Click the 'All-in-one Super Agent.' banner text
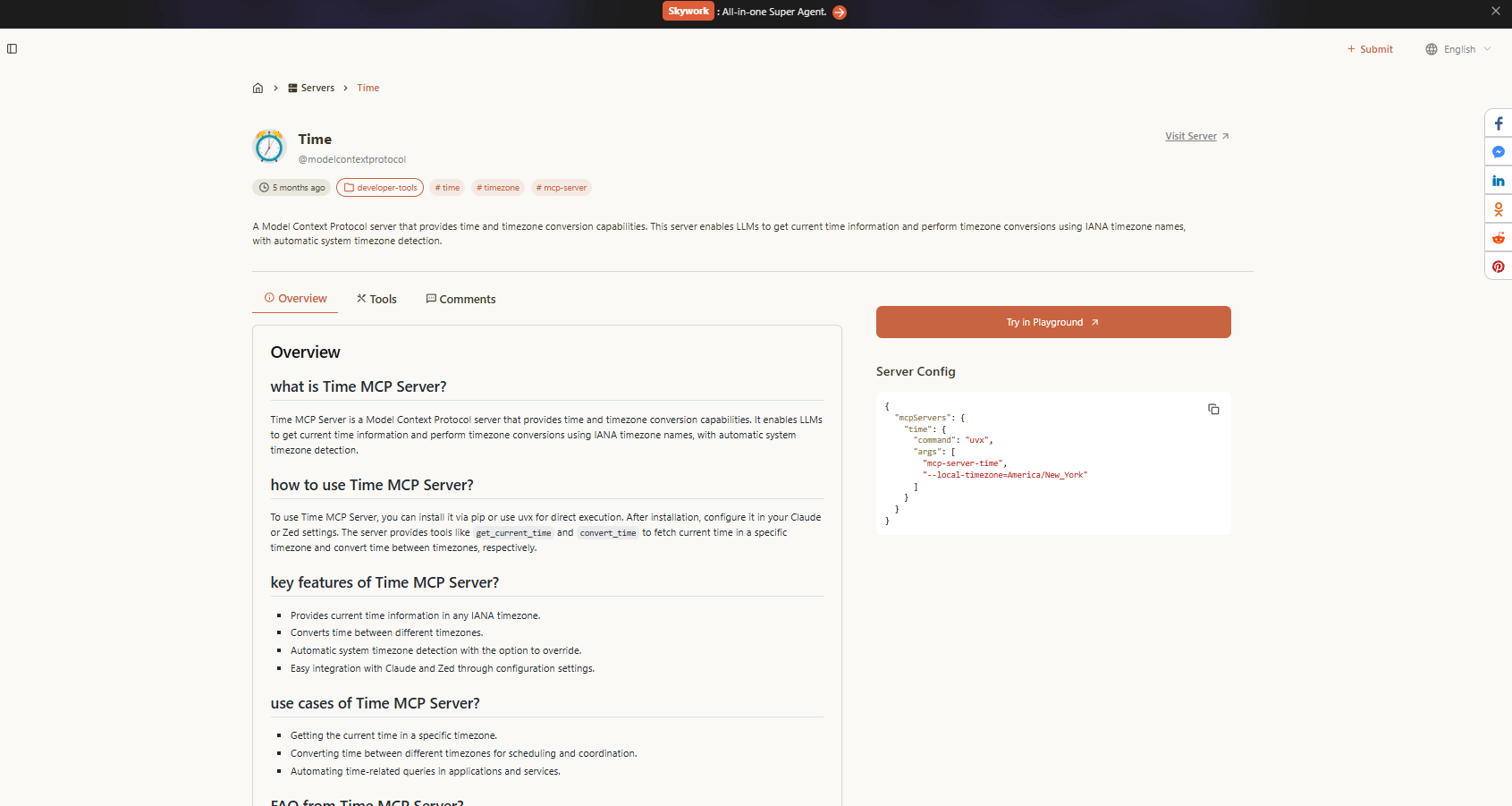1512x806 pixels. (774, 12)
